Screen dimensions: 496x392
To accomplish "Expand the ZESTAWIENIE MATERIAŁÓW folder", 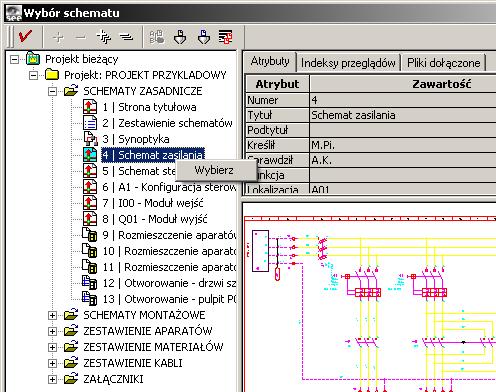I will point(52,347).
